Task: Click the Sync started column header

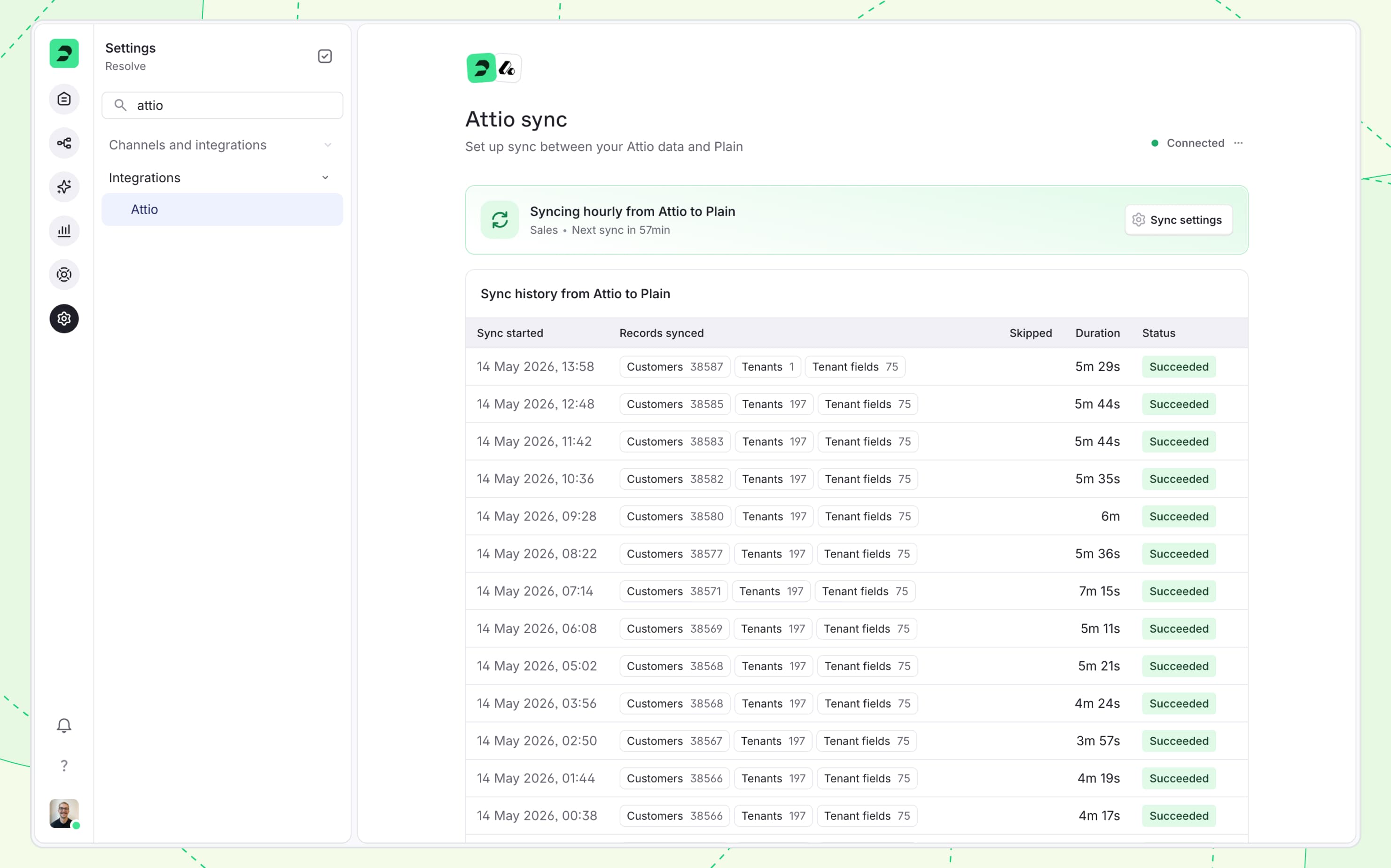Action: coord(510,333)
